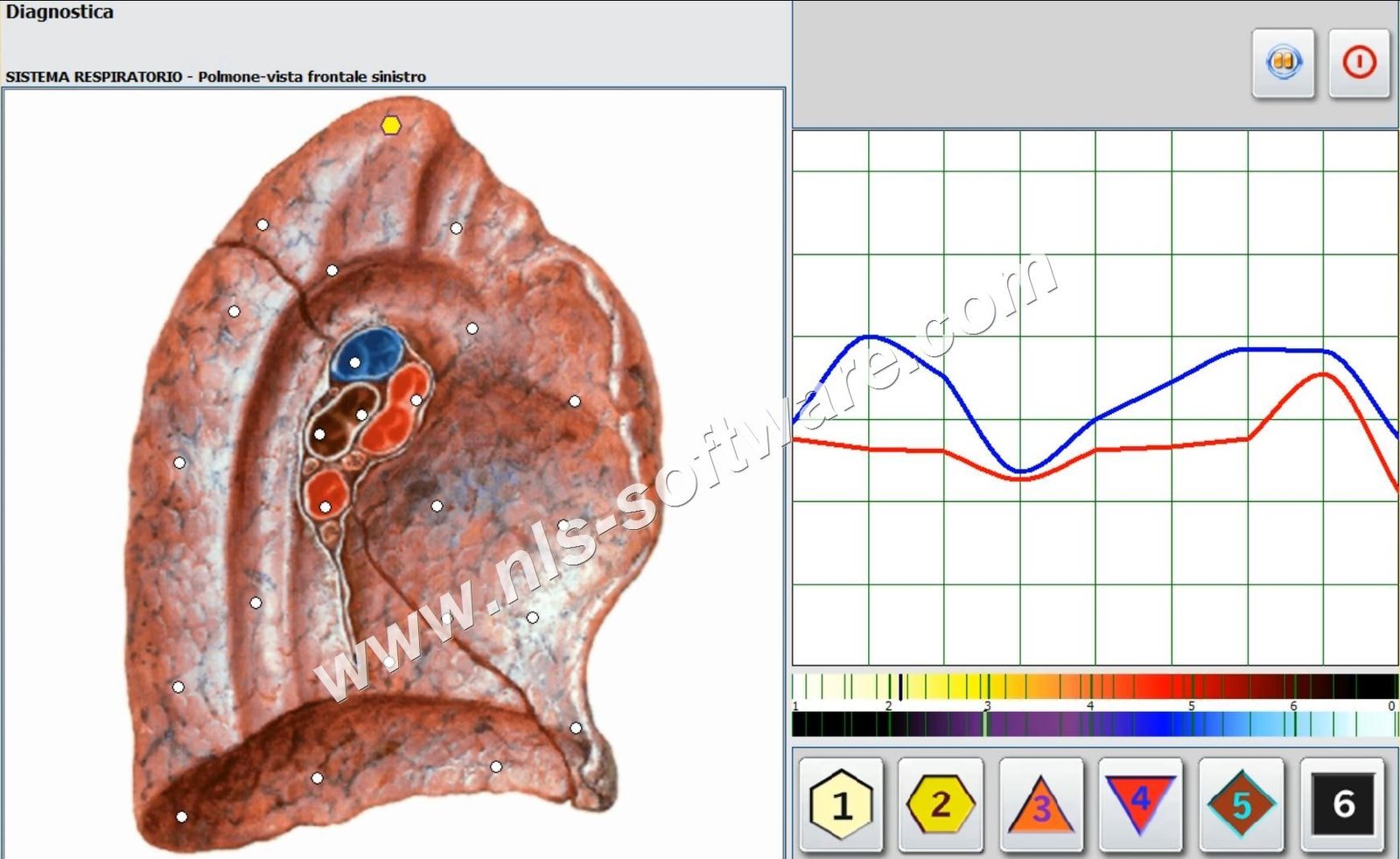The image size is (1400, 859).
Task: Select the level 5 brown diamond icon
Action: click(x=1241, y=804)
